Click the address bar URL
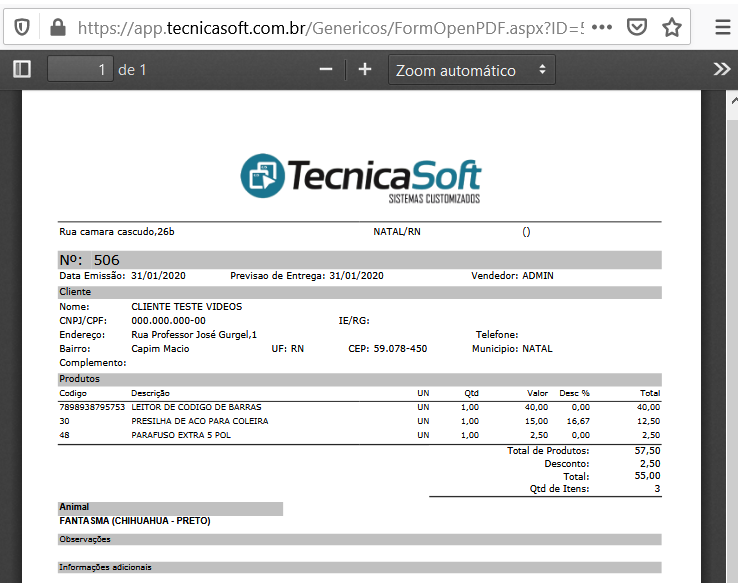Screen dimensions: 738x583 330,28
